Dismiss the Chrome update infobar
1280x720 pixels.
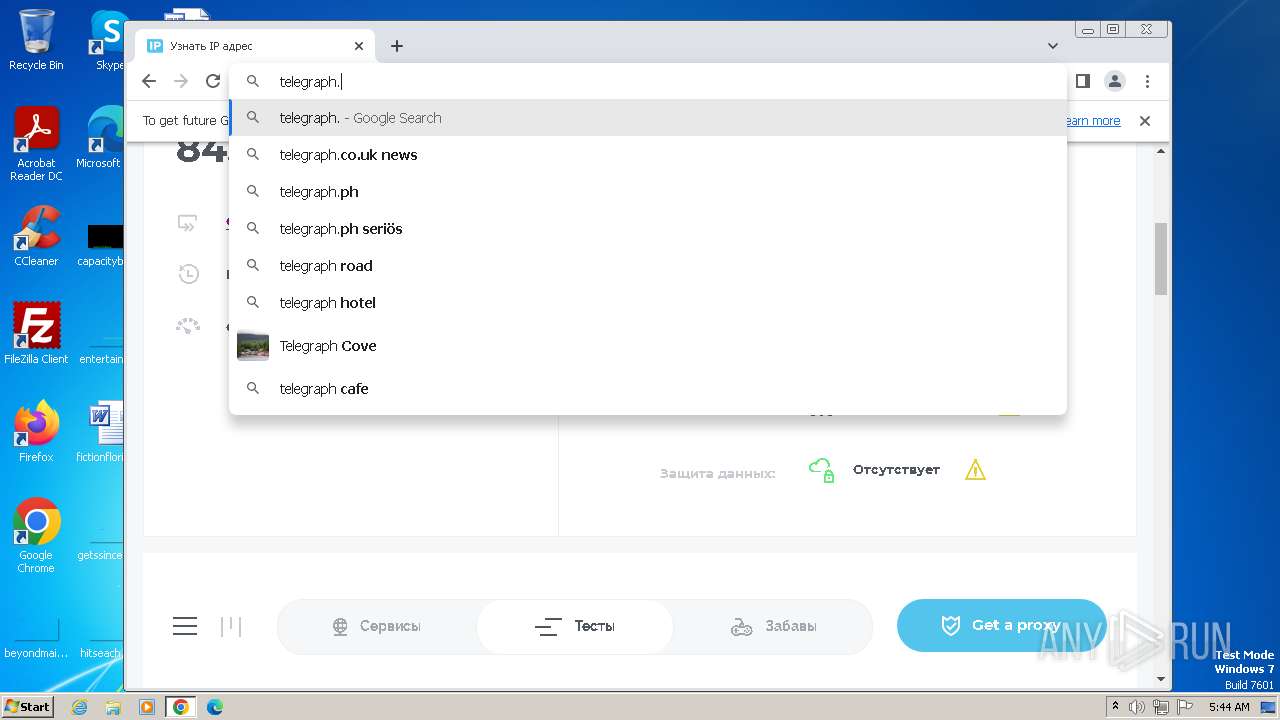(x=1145, y=121)
